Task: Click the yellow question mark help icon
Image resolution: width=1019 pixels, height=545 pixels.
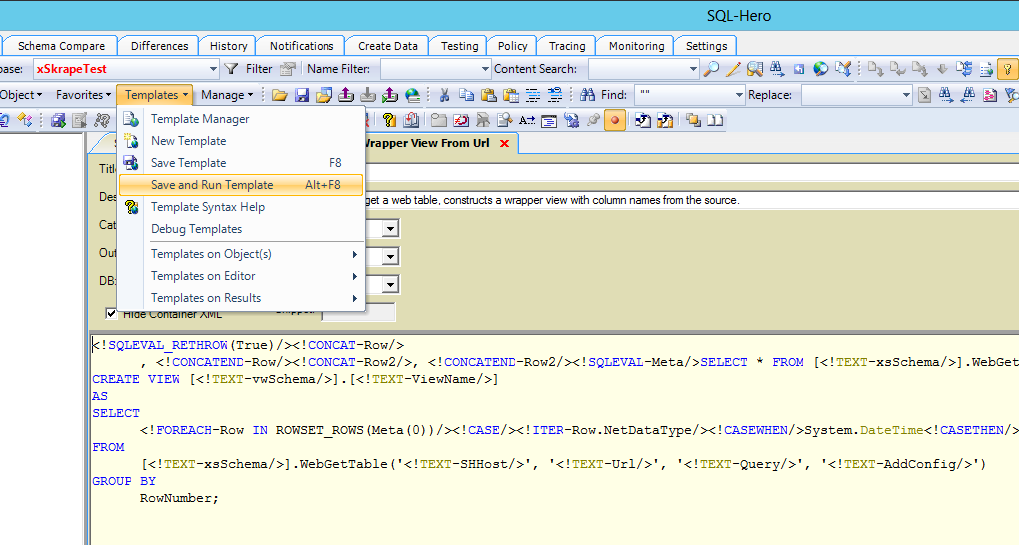Action: click(x=389, y=120)
